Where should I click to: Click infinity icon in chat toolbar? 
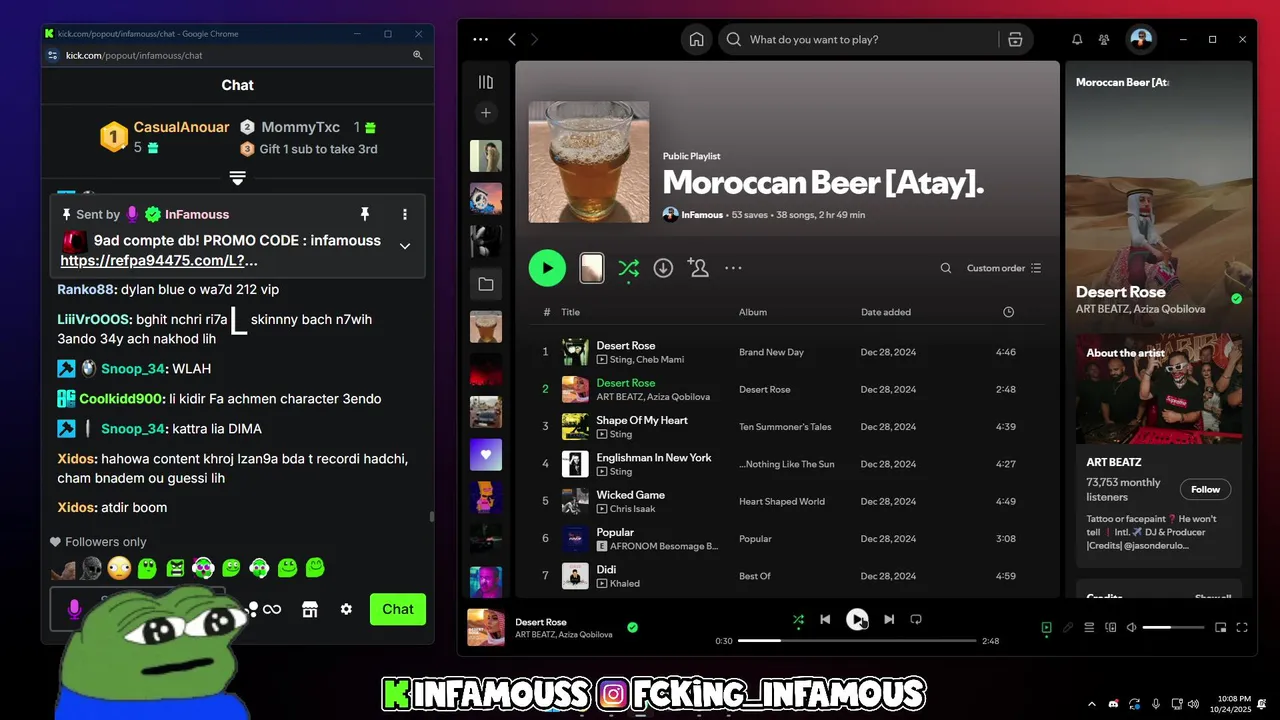[x=272, y=609]
